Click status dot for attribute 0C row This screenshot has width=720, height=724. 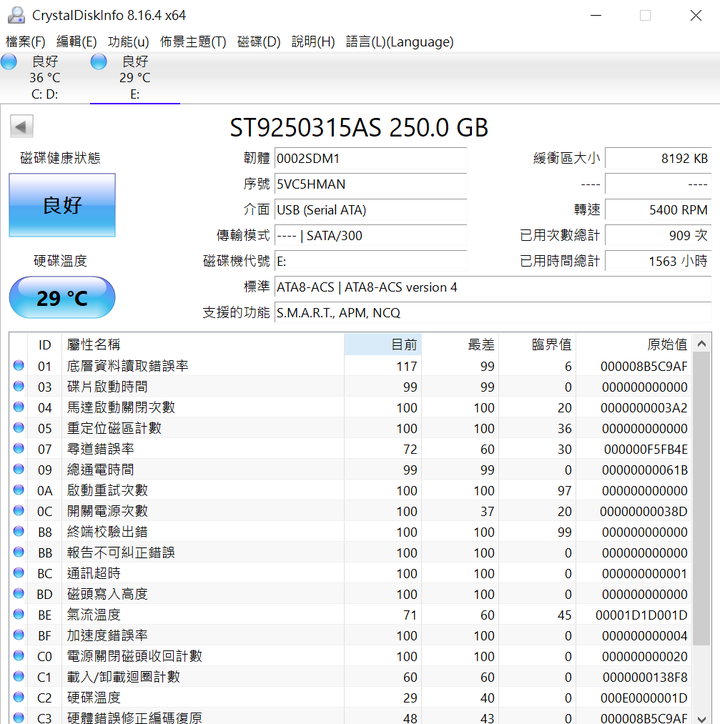click(18, 511)
